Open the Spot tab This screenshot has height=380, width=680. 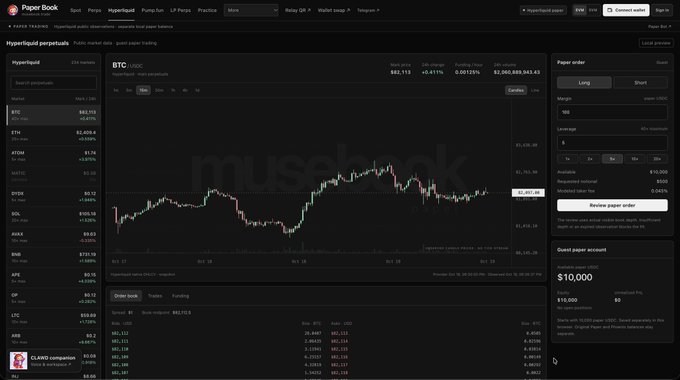[x=75, y=10]
